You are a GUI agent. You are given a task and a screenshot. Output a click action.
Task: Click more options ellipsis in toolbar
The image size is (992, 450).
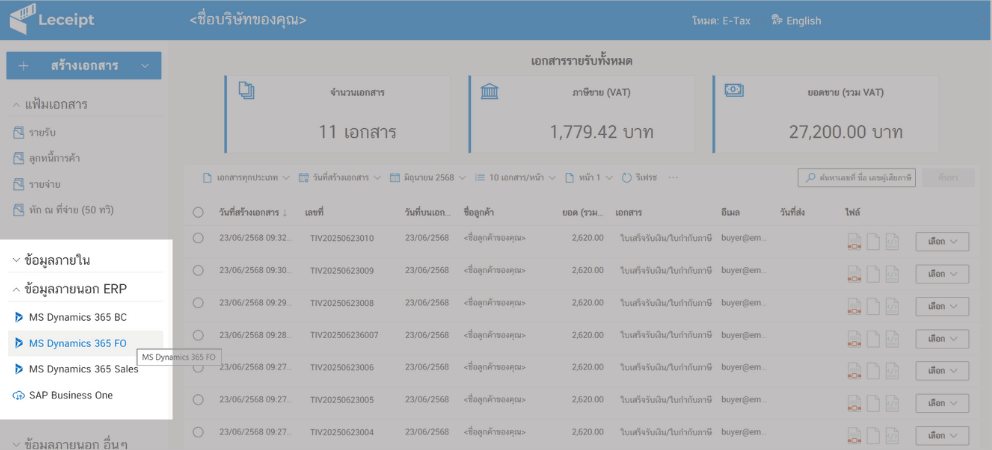(673, 178)
